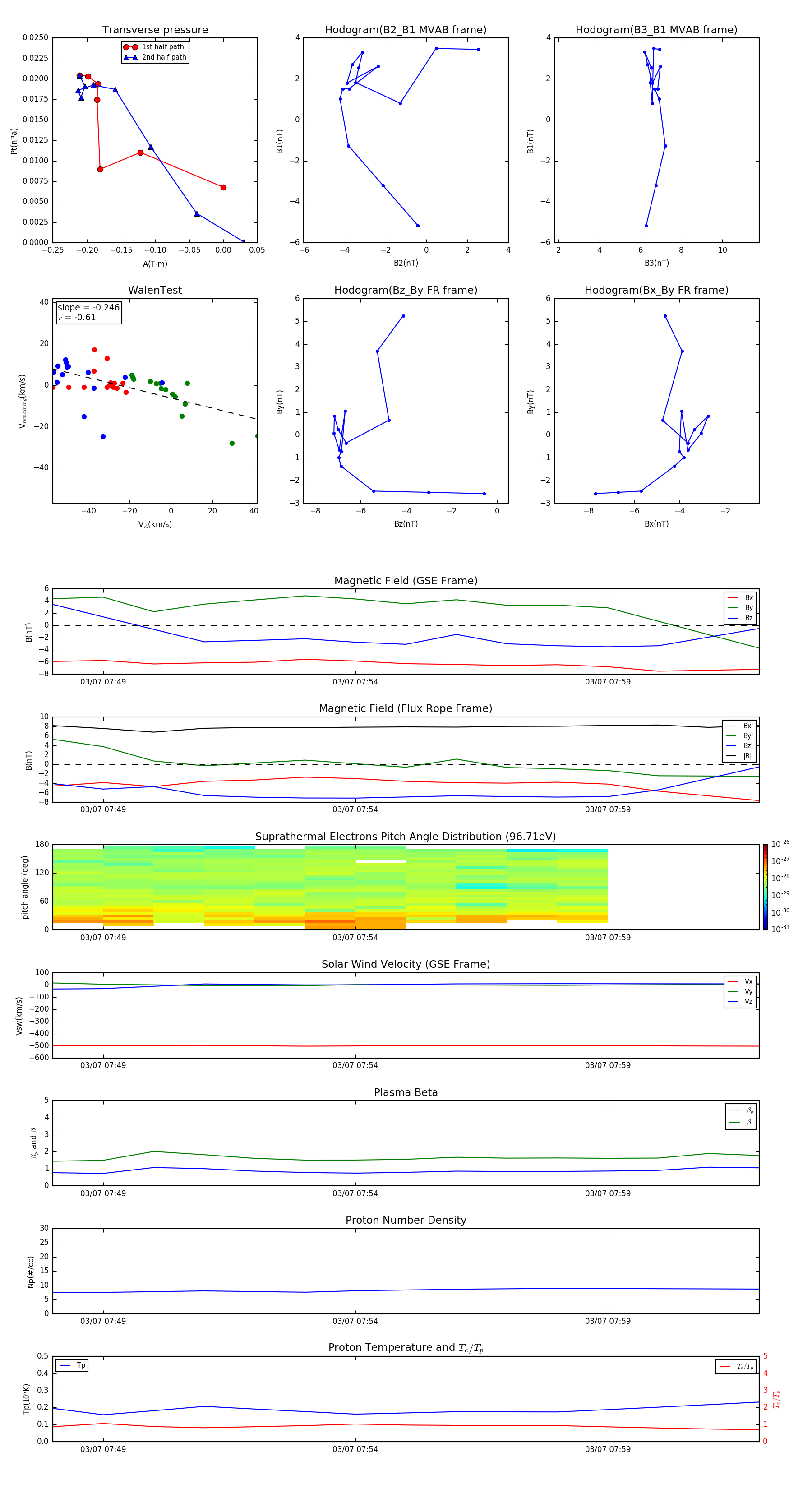Screen dimensions: 812x1489
Task: Click the 'Vsw(km/s)' y-axis label
Action: click(x=18, y=1016)
